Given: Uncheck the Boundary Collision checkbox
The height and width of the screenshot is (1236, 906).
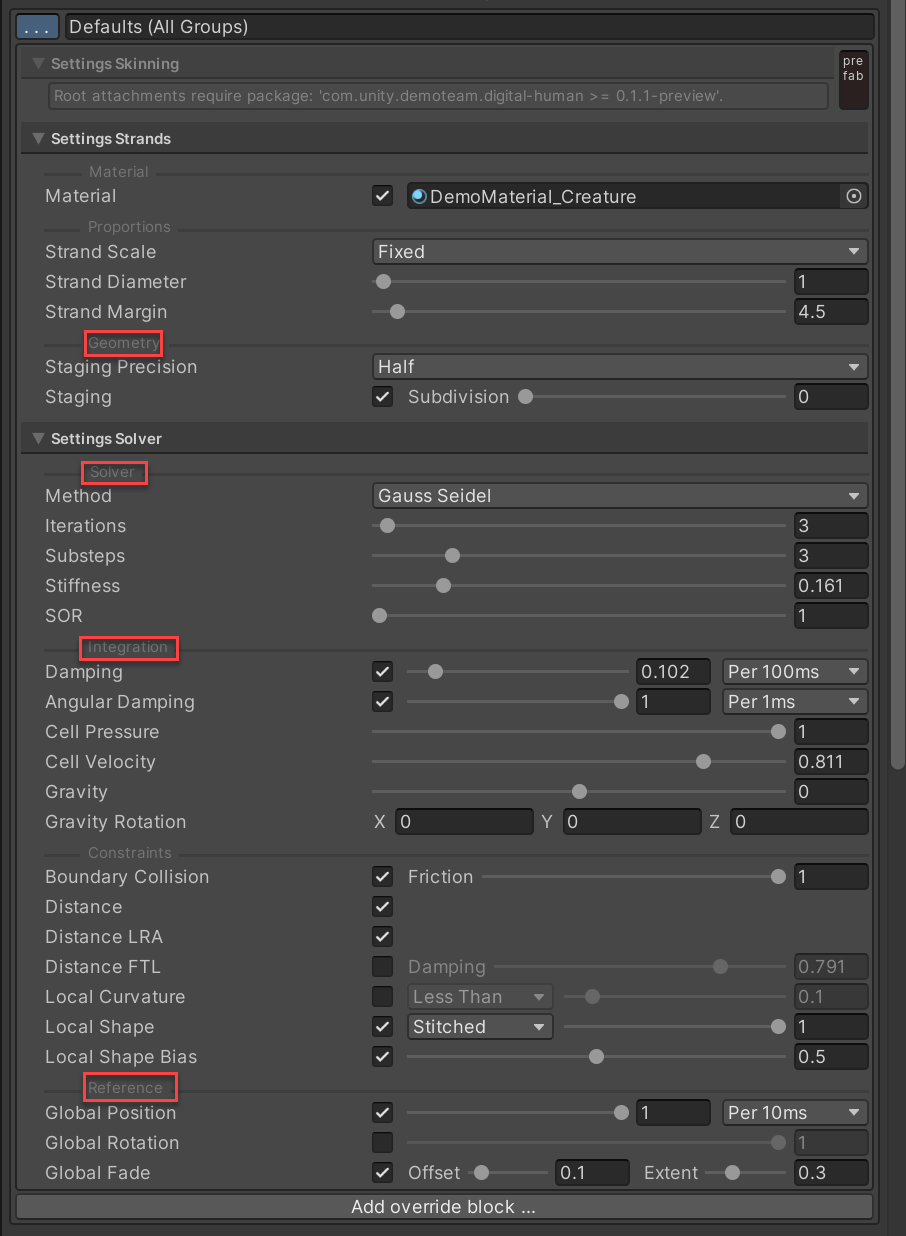Looking at the screenshot, I should pyautogui.click(x=382, y=877).
